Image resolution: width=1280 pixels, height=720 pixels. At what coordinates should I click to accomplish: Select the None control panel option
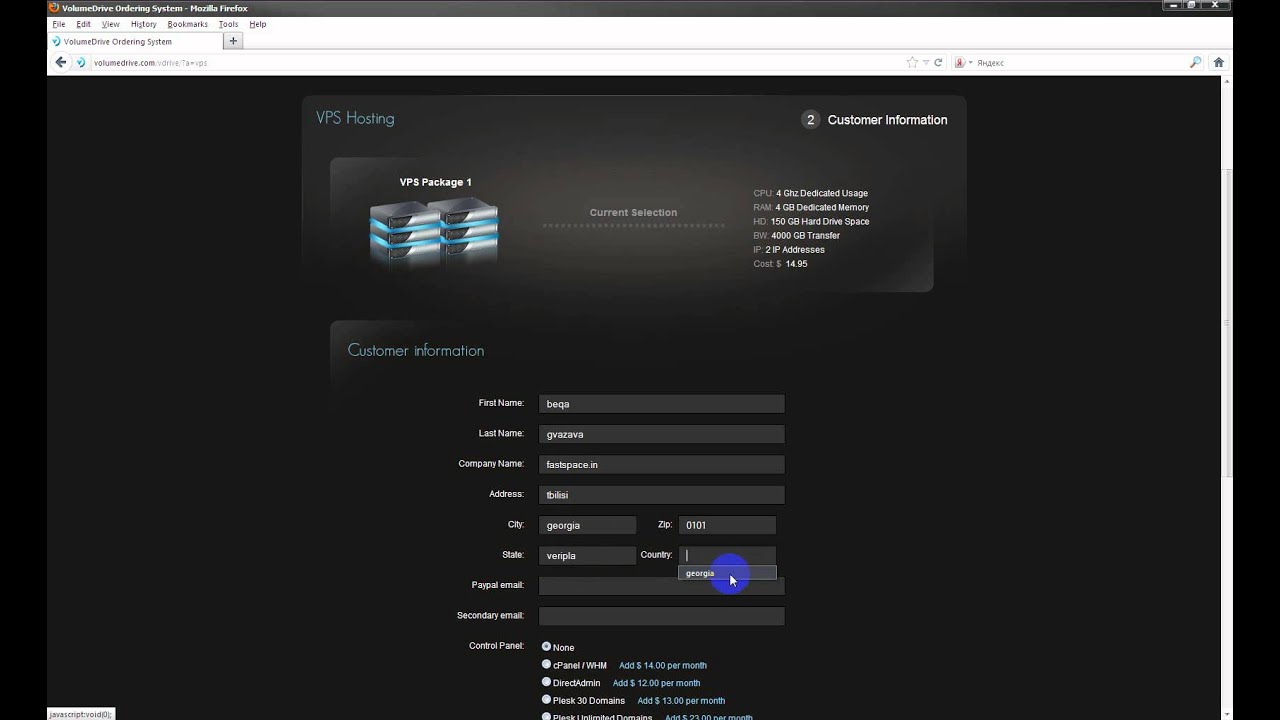546,646
